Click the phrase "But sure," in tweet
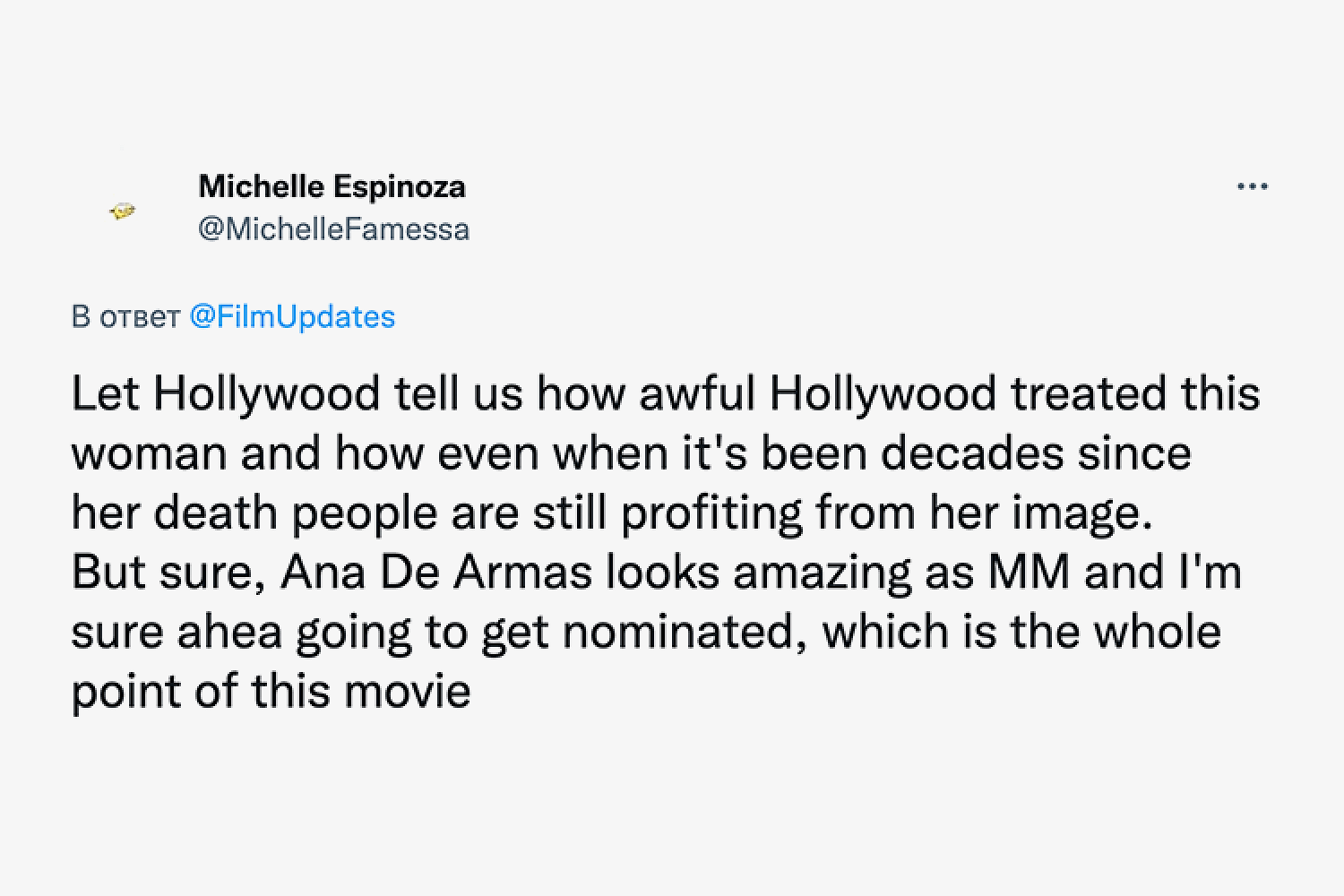This screenshot has width=1344, height=896. (x=168, y=573)
